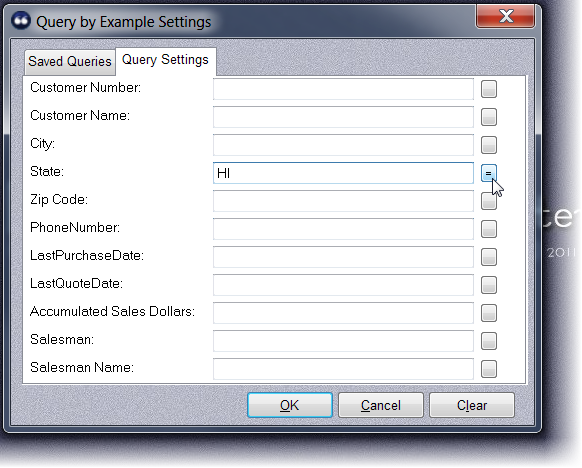582x468 pixels.
Task: Click the Salesman input field
Action: click(343, 341)
